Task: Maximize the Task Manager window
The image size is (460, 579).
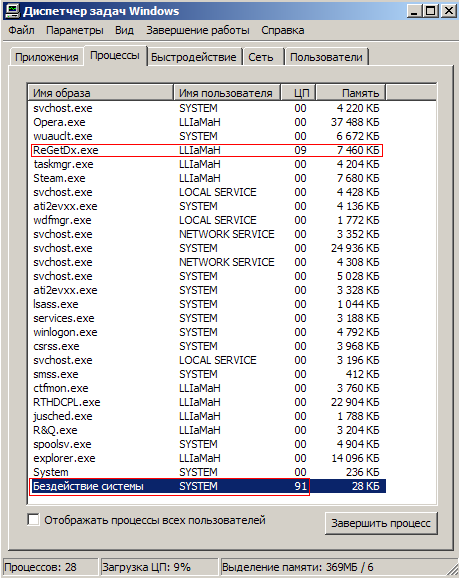Action: click(431, 10)
